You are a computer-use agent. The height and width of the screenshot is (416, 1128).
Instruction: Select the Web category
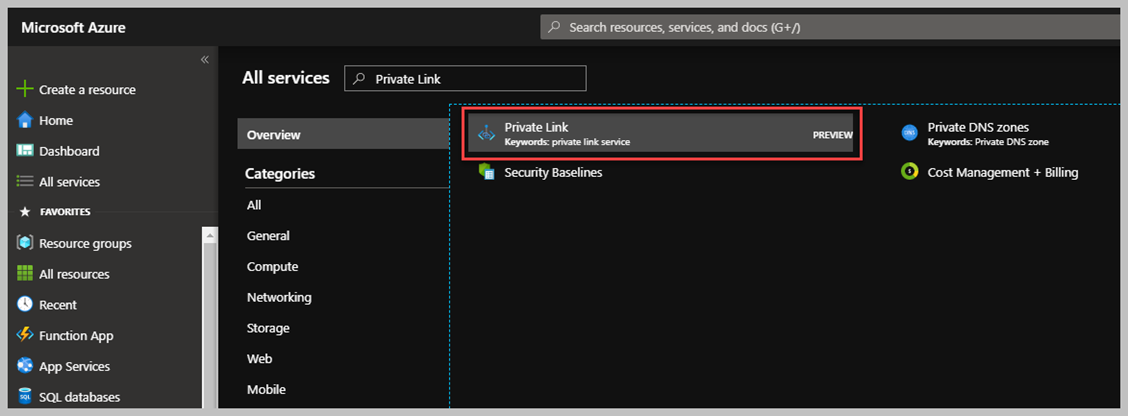[x=260, y=358]
